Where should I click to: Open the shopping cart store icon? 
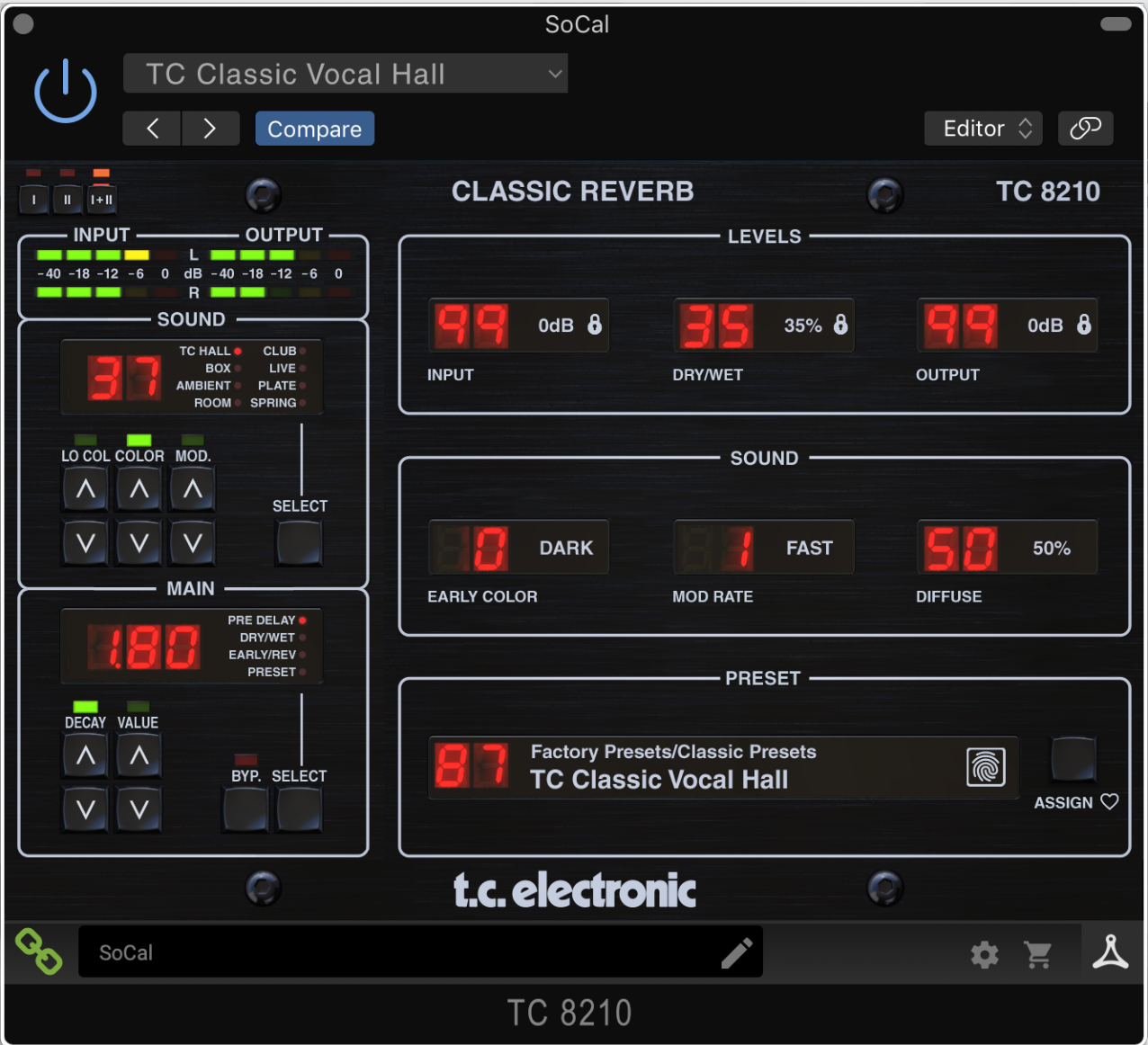(x=1038, y=954)
